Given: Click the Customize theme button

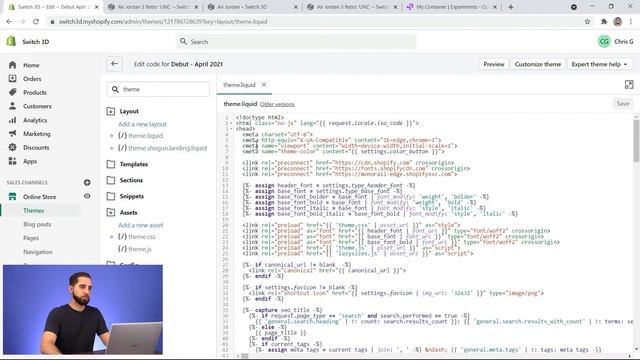Looking at the screenshot, I should (x=538, y=64).
